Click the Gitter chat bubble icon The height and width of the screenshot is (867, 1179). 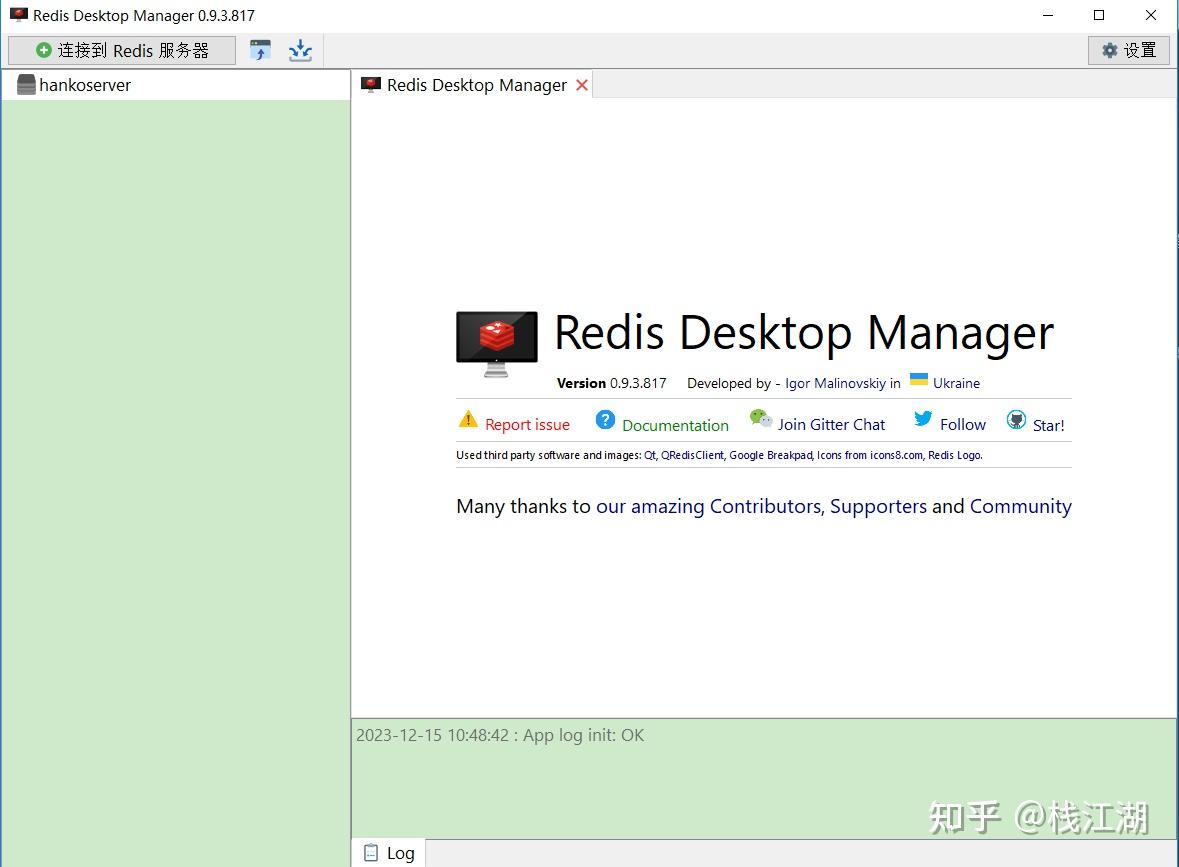[761, 420]
